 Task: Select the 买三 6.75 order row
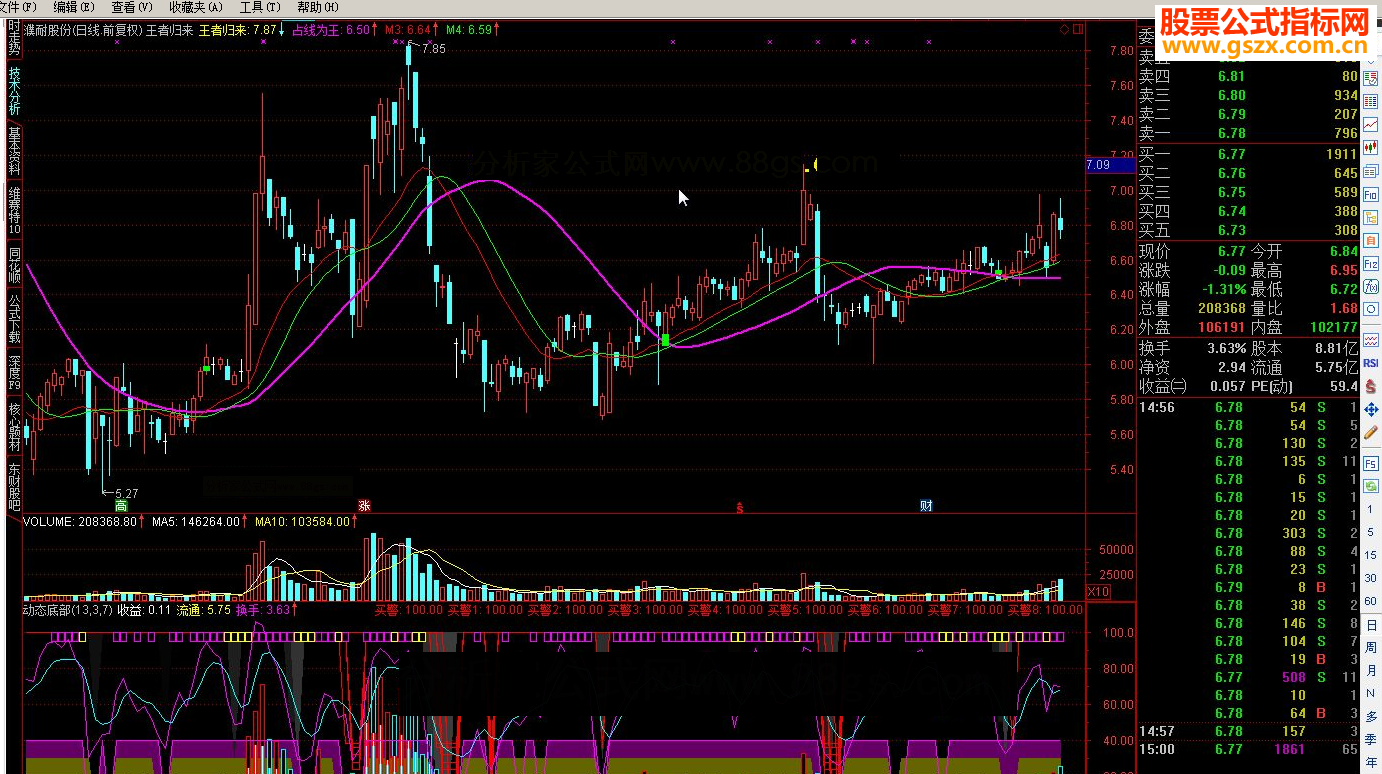pos(1248,192)
